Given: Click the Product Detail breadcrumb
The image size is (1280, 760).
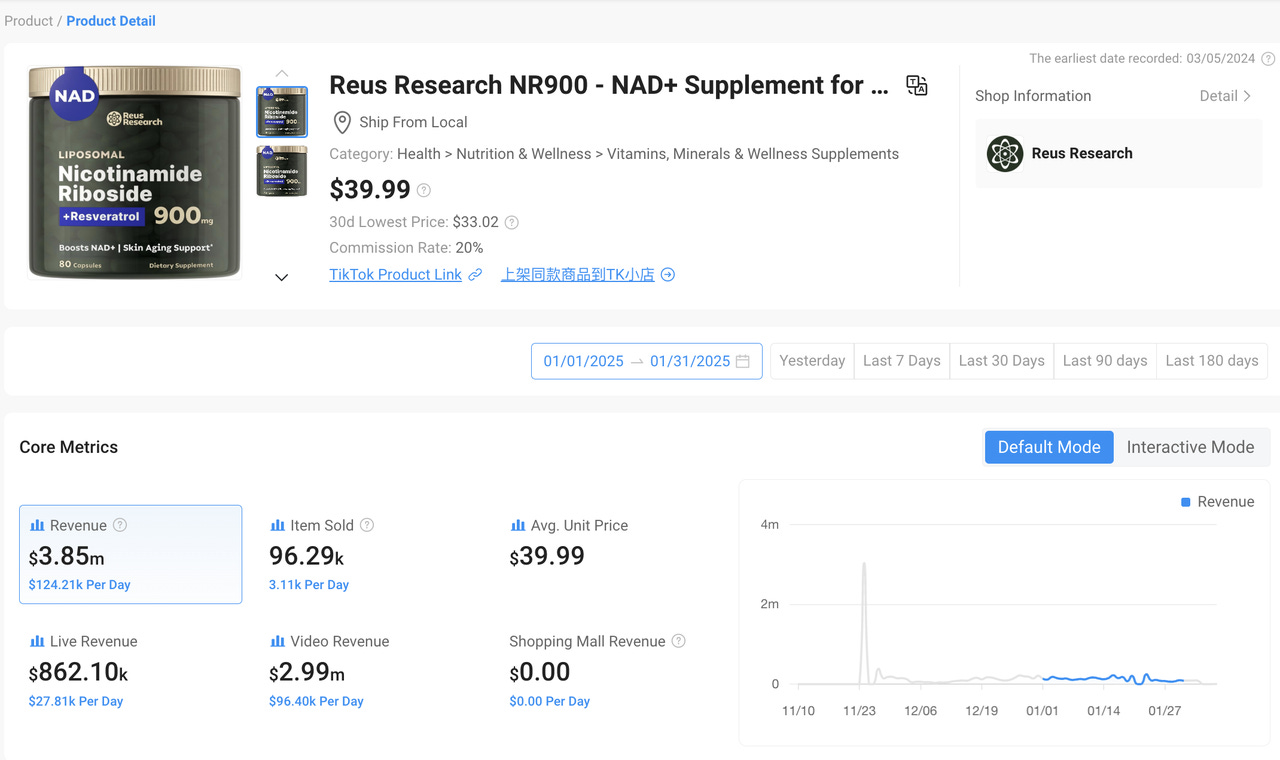Looking at the screenshot, I should [x=111, y=21].
